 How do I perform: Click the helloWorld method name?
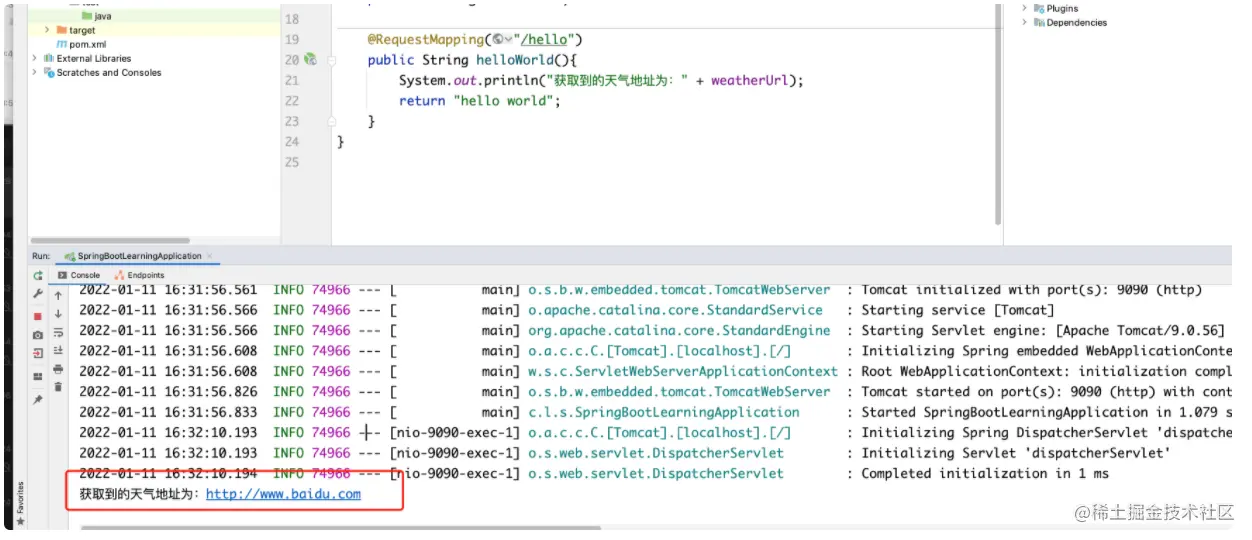coord(514,60)
